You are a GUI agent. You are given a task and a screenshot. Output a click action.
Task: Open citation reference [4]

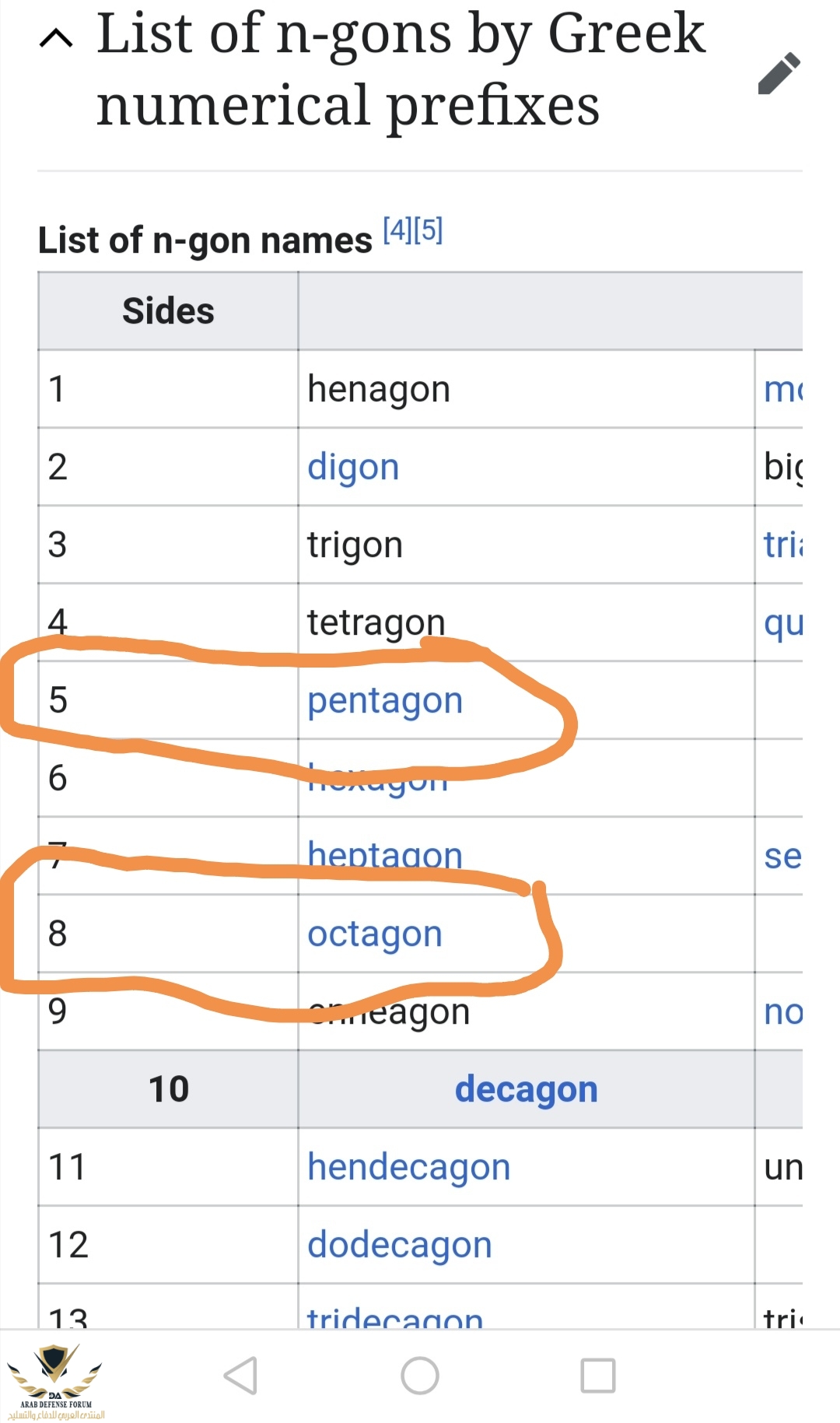point(397,230)
